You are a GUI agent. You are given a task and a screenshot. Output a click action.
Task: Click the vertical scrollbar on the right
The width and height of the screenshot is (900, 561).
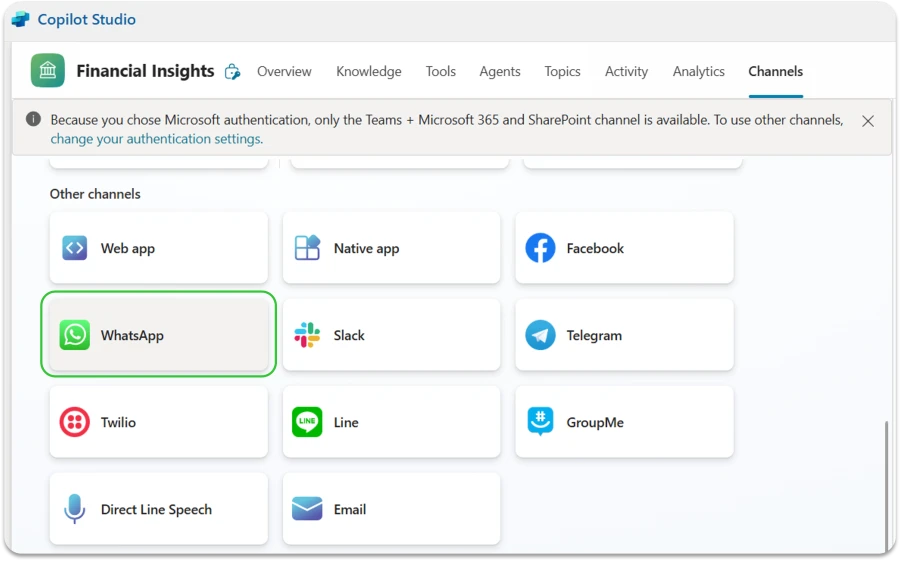click(x=886, y=480)
